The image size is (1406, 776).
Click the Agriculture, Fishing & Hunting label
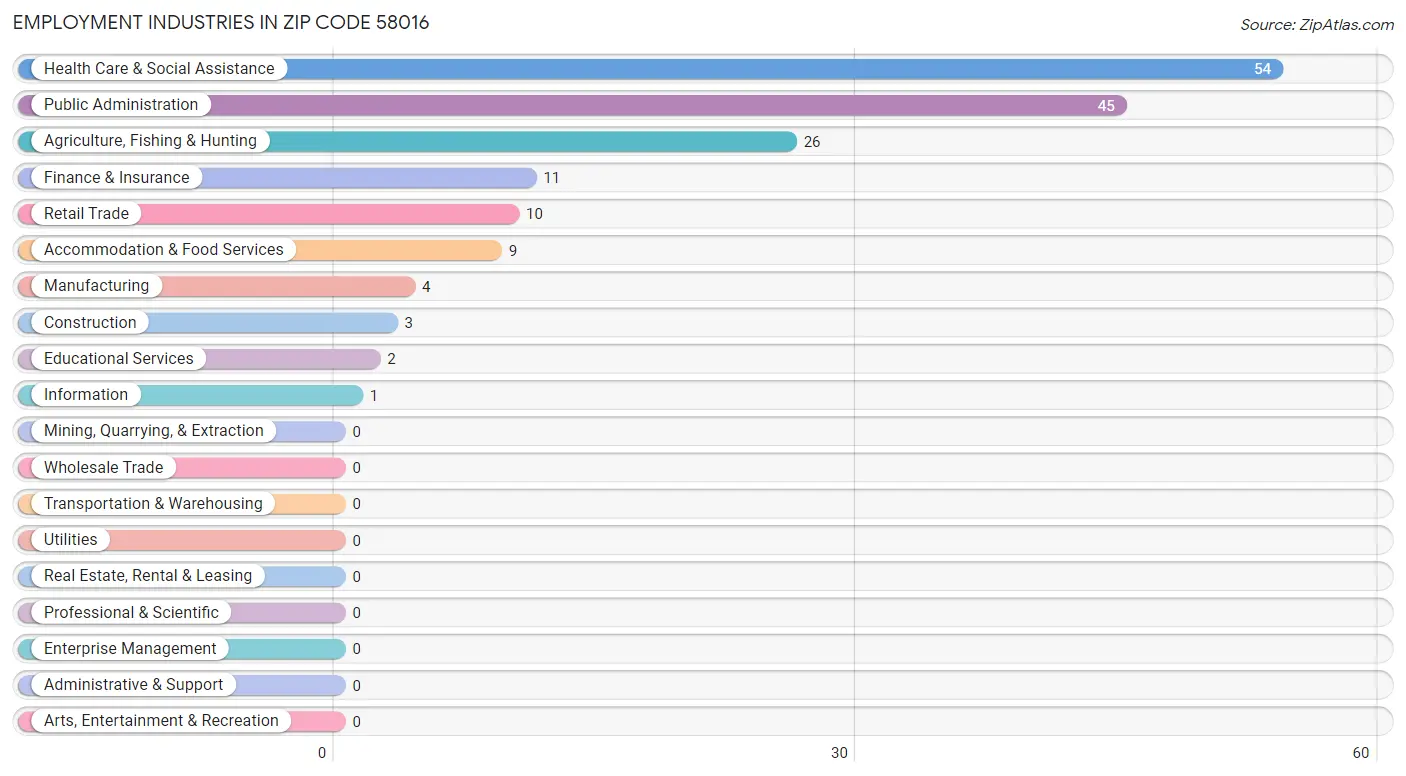pyautogui.click(x=150, y=141)
